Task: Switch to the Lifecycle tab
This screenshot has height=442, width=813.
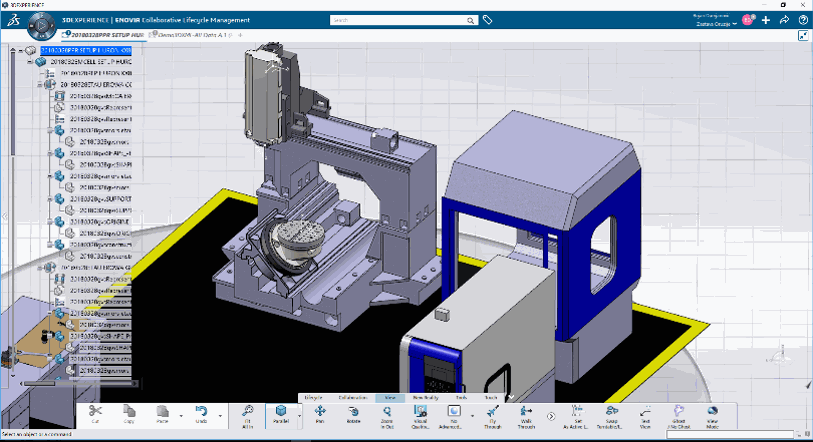Action: [x=312, y=397]
